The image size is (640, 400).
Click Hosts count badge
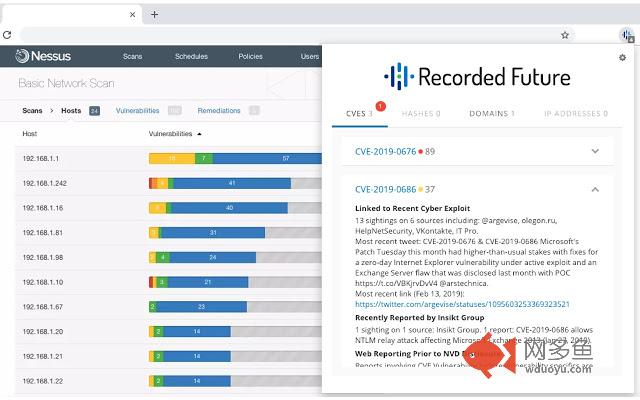tap(94, 111)
